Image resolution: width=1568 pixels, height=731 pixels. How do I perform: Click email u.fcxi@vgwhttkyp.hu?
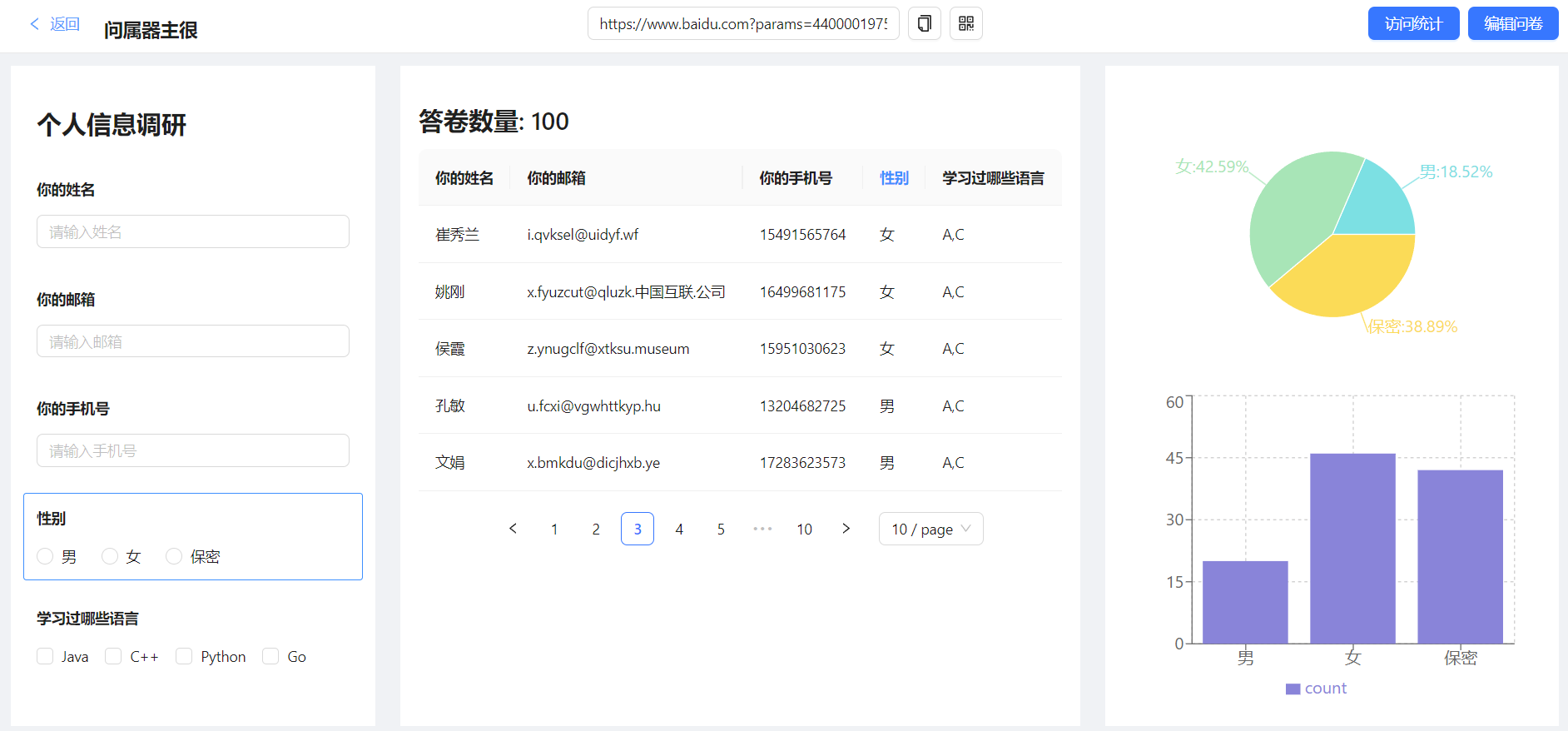(593, 406)
